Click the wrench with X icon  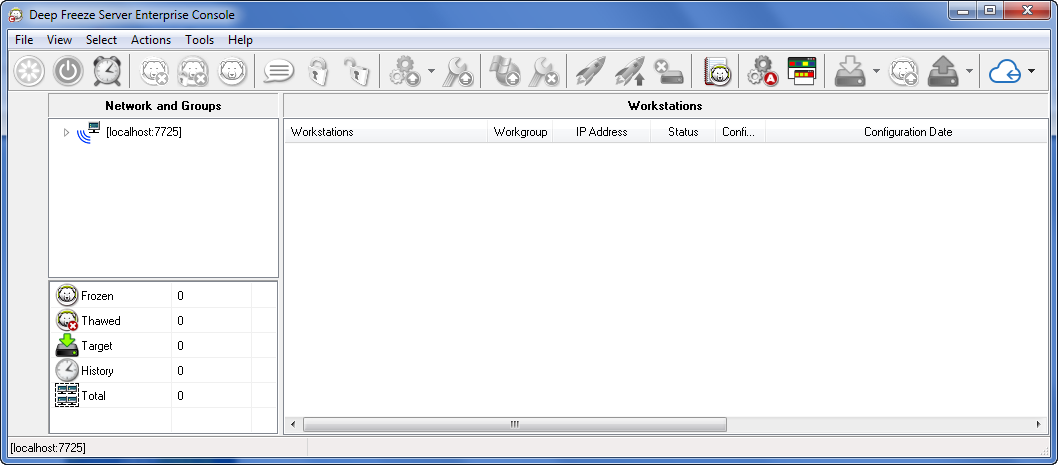(543, 70)
